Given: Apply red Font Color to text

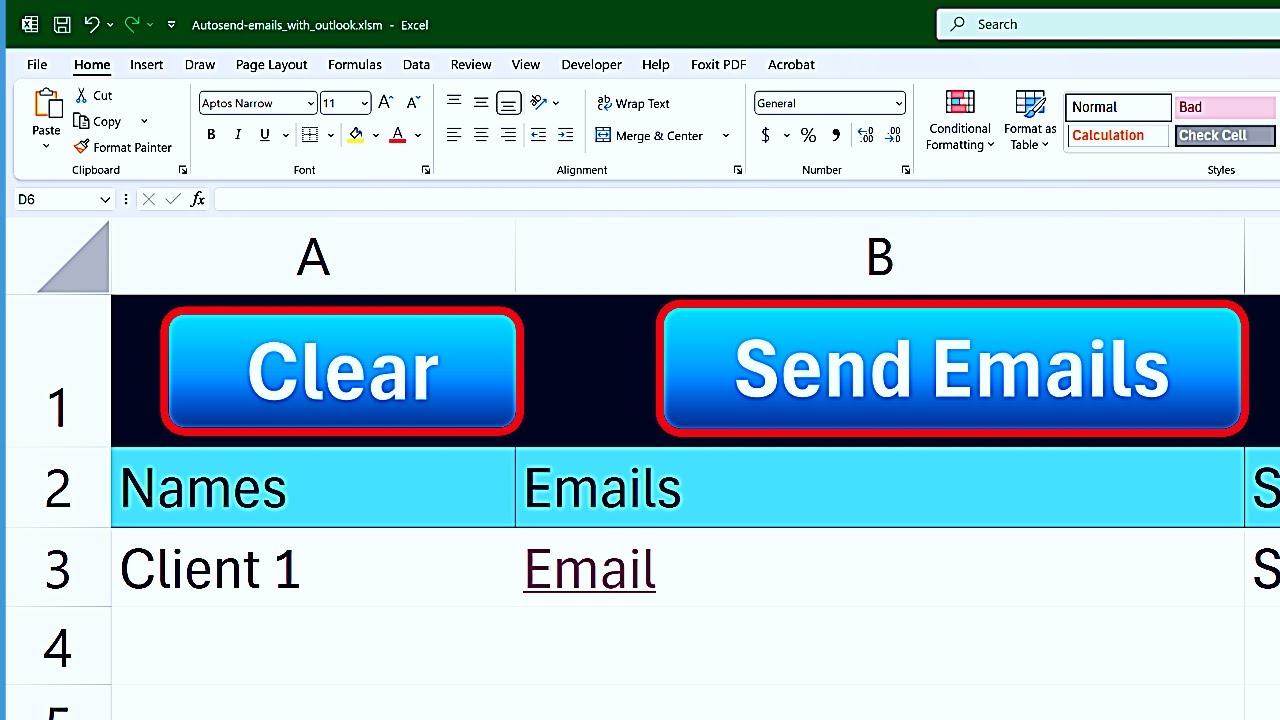Looking at the screenshot, I should [x=398, y=135].
